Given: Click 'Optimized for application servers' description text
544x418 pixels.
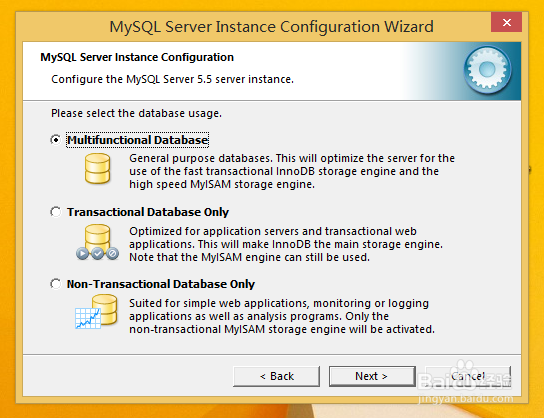Looking at the screenshot, I should pyautogui.click(x=286, y=244).
